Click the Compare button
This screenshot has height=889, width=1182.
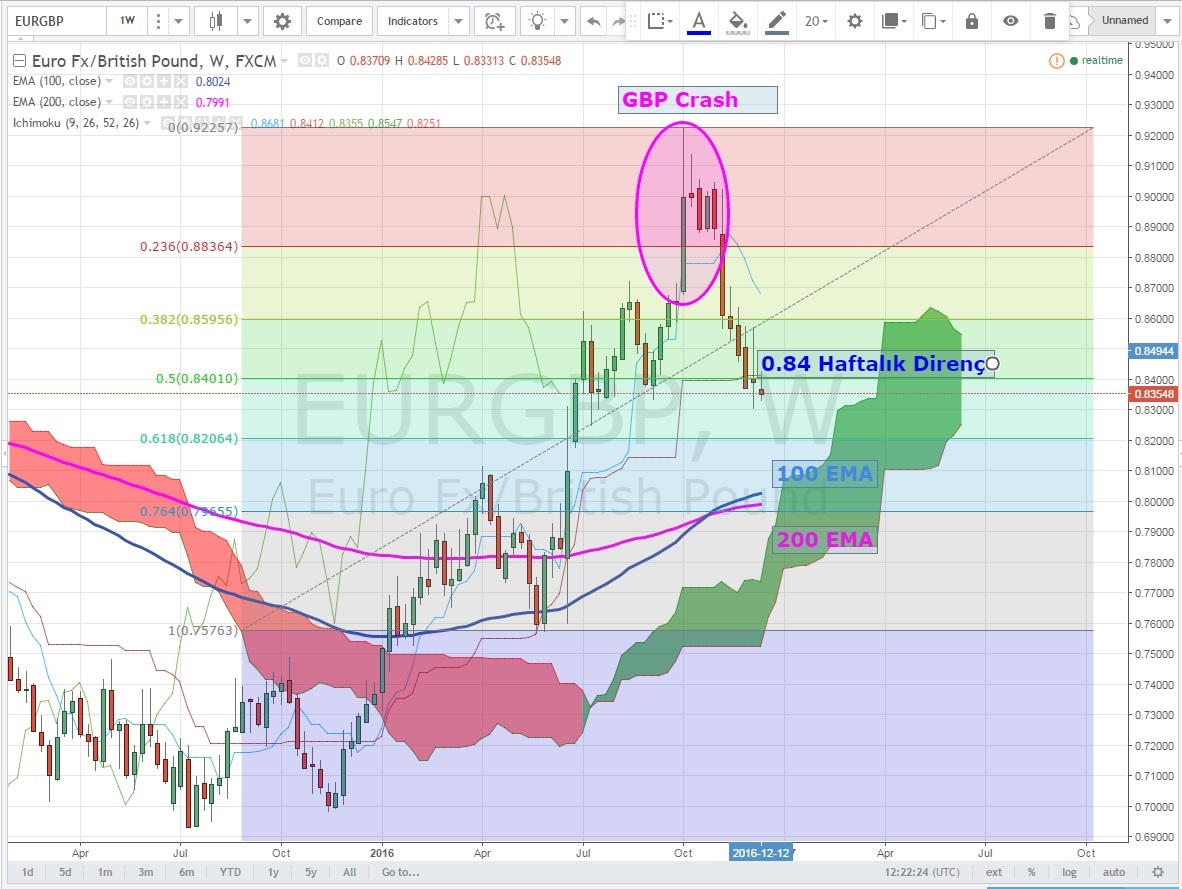click(339, 21)
